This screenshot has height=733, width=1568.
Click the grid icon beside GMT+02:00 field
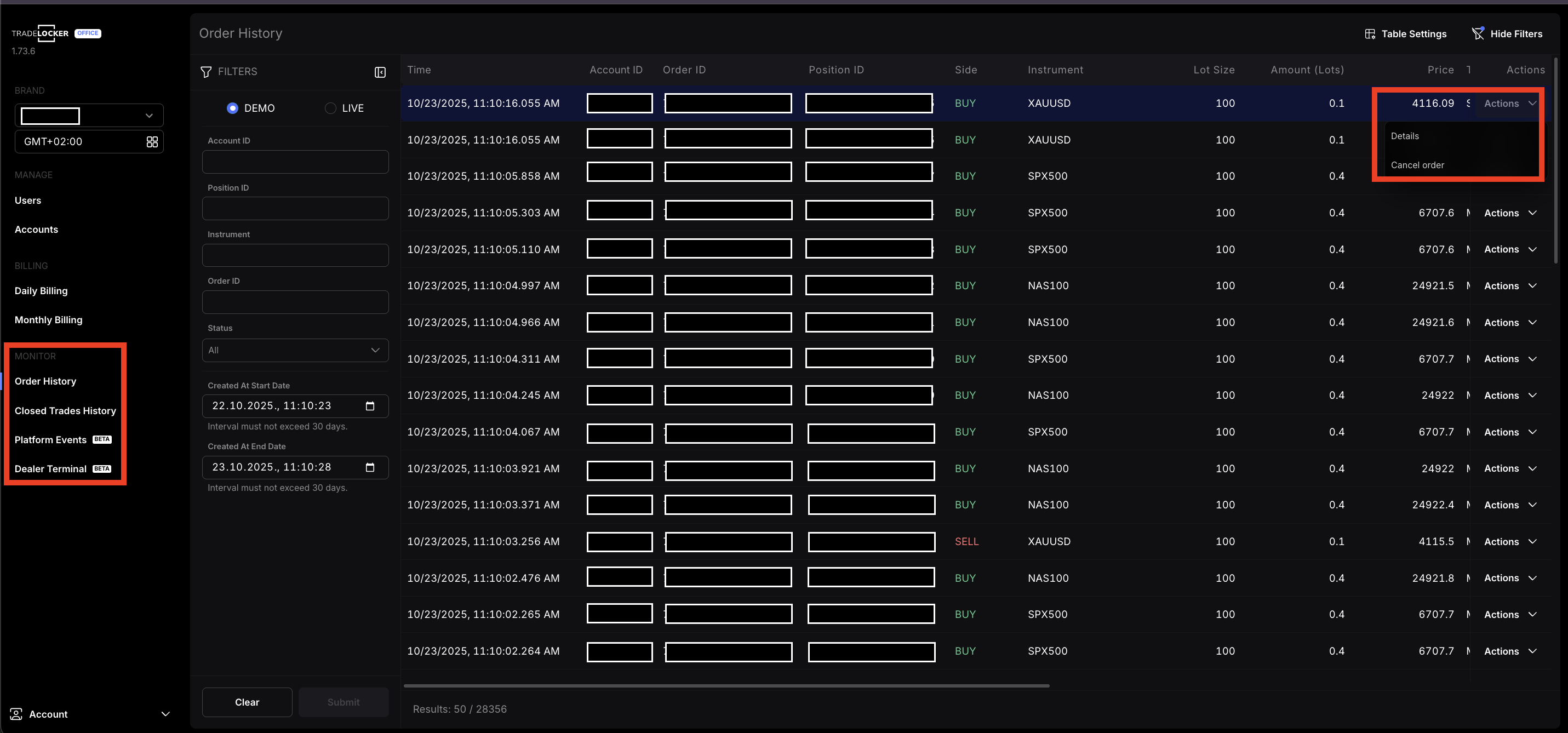point(152,141)
